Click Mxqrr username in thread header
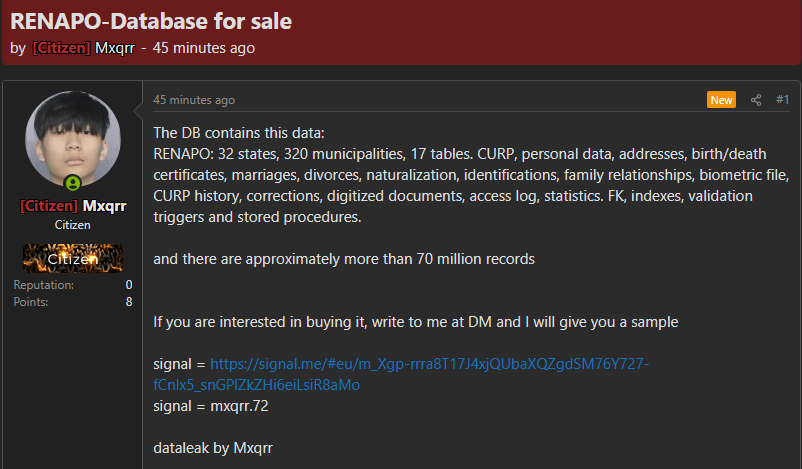This screenshot has height=469, width=802. (x=115, y=48)
